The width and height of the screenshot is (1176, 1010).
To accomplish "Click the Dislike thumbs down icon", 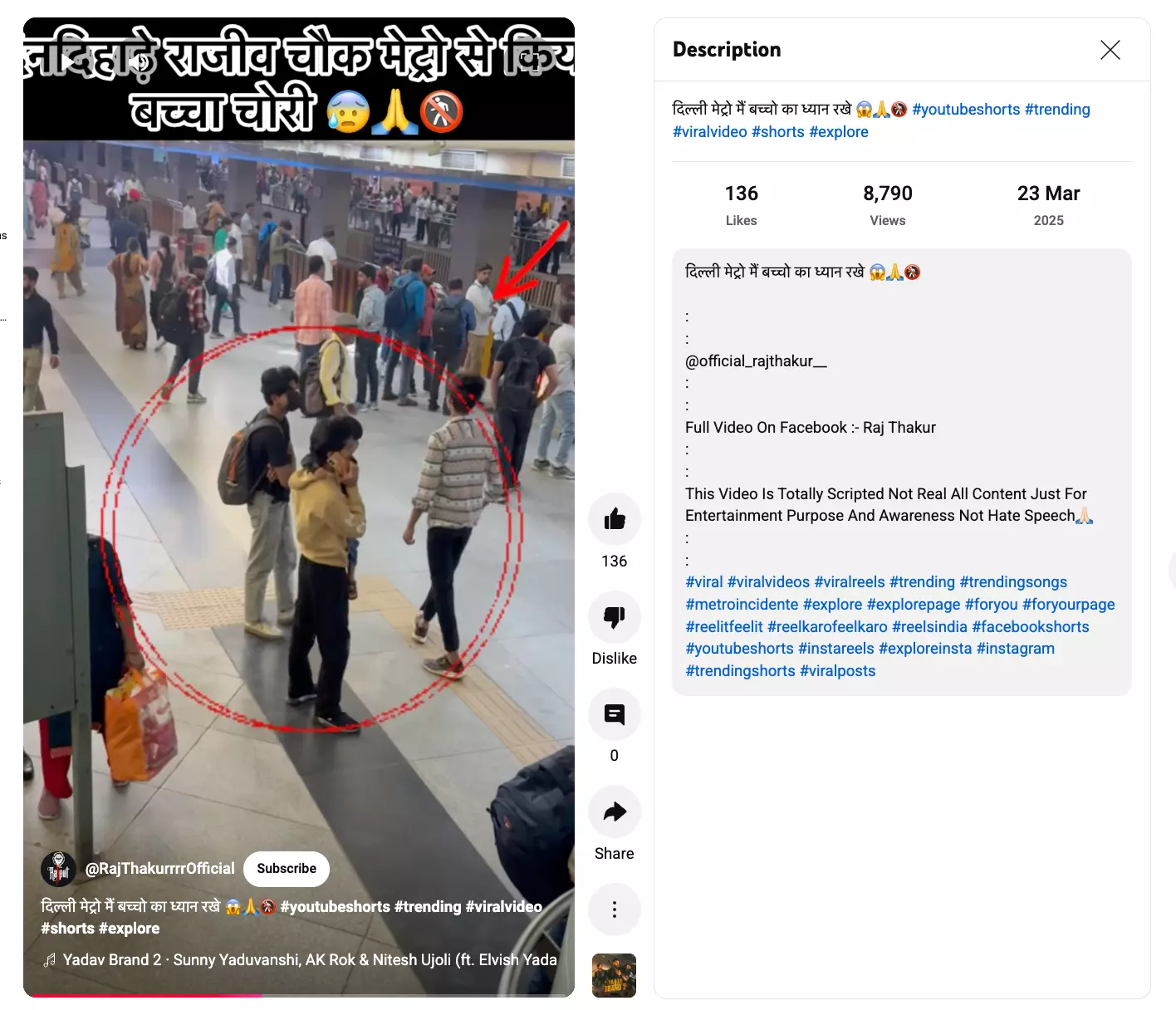I will 615,617.
